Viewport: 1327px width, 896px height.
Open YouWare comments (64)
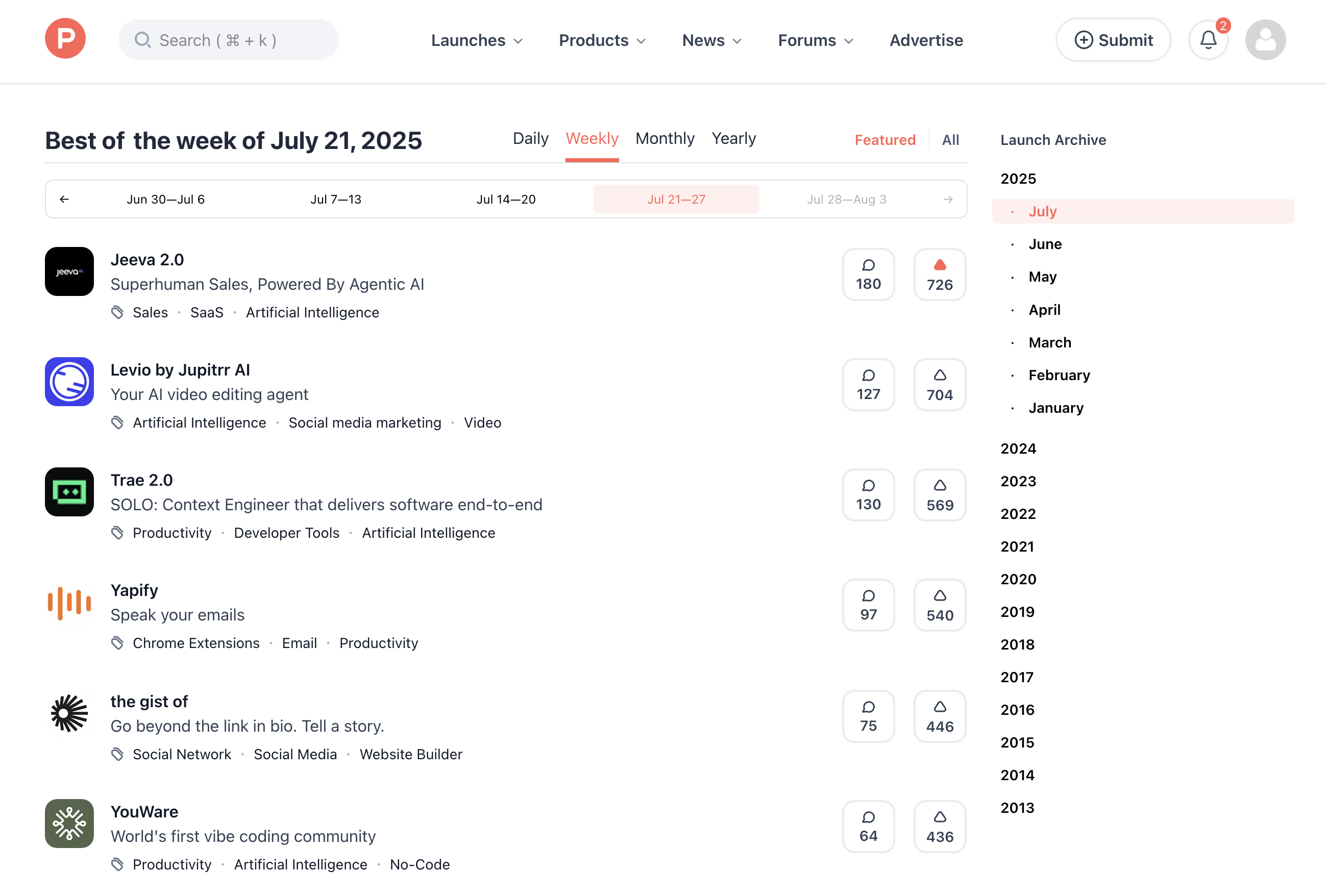(x=869, y=827)
